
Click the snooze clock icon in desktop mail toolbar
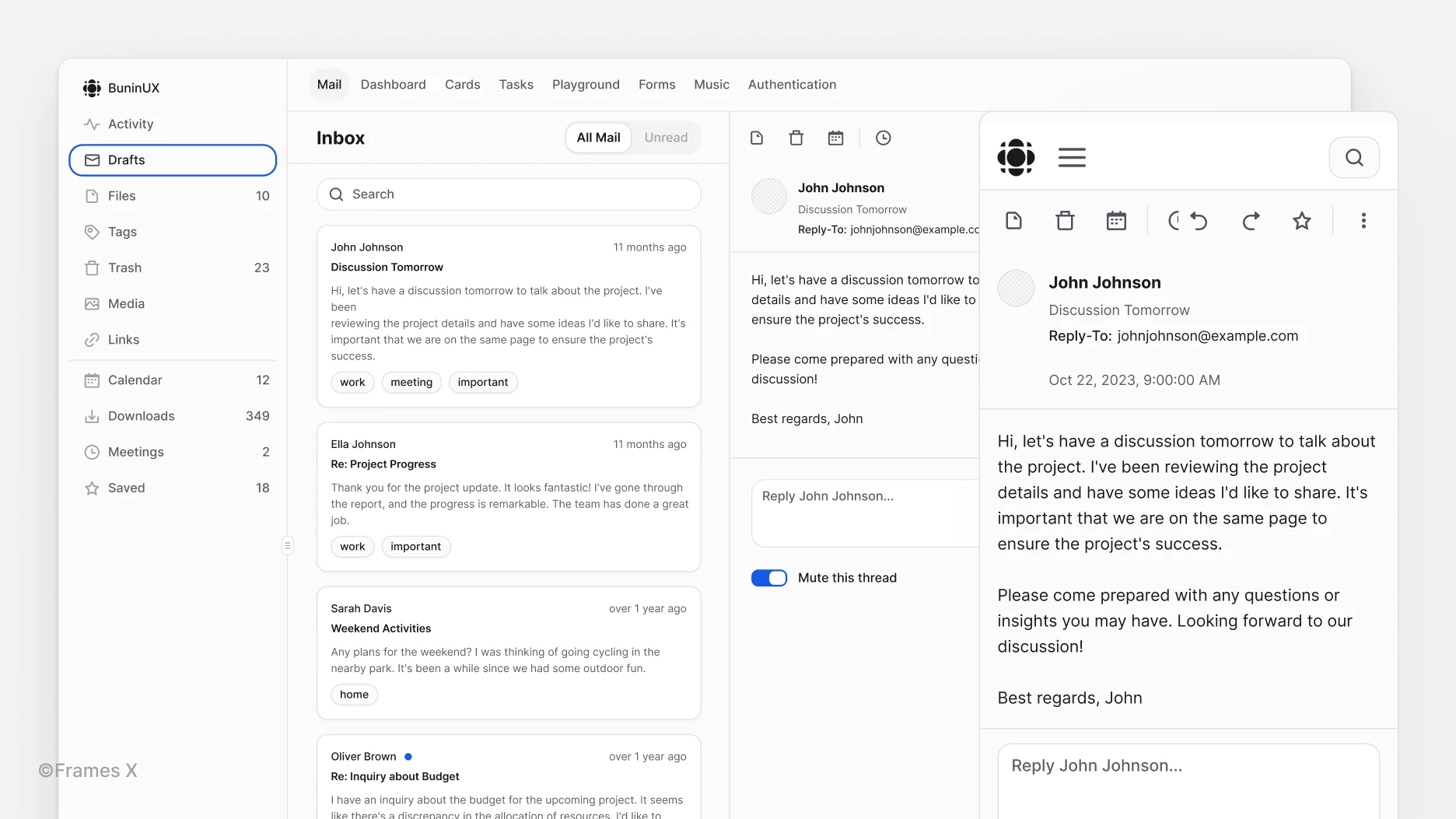884,138
